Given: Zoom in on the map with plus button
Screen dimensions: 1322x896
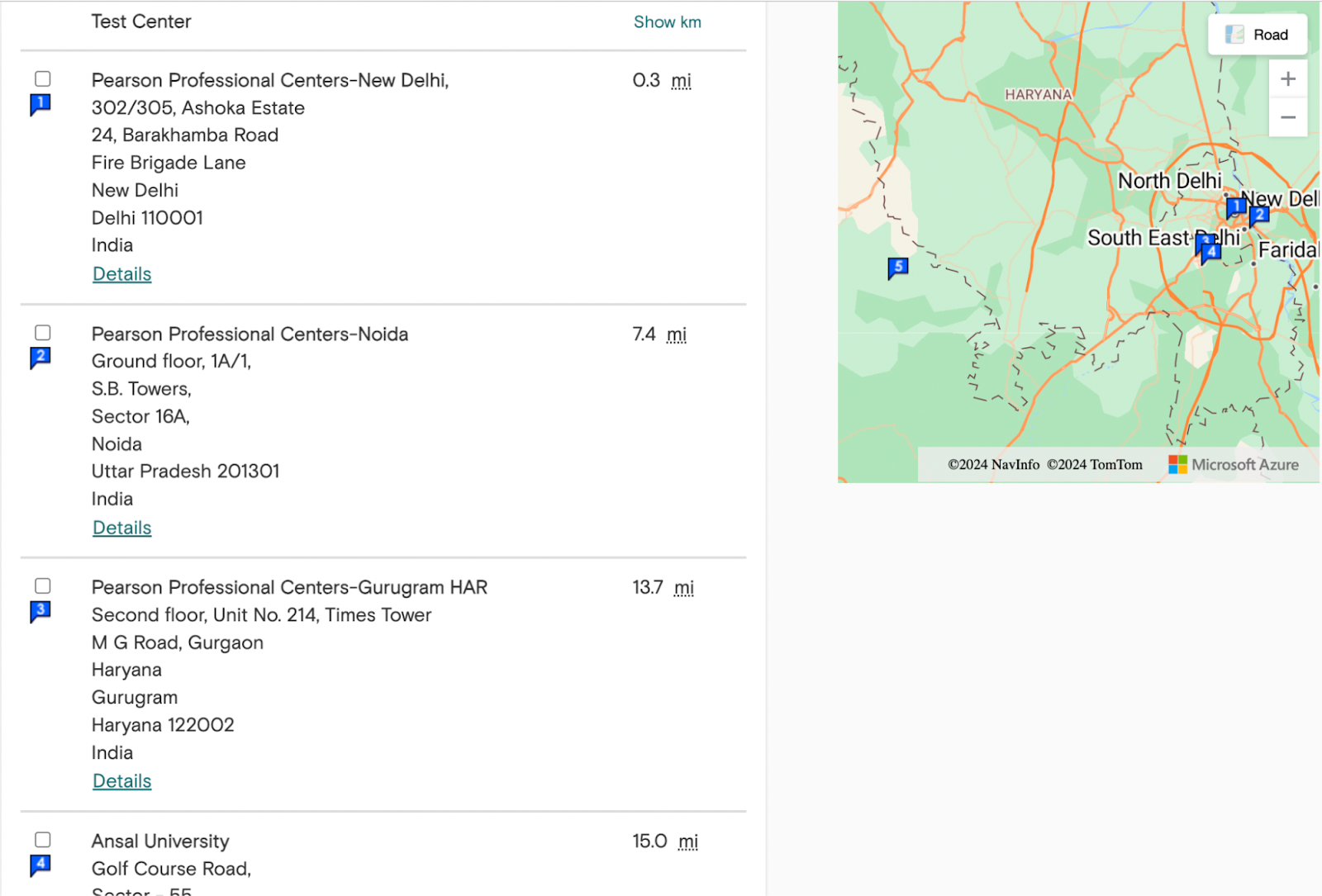Looking at the screenshot, I should (1288, 79).
